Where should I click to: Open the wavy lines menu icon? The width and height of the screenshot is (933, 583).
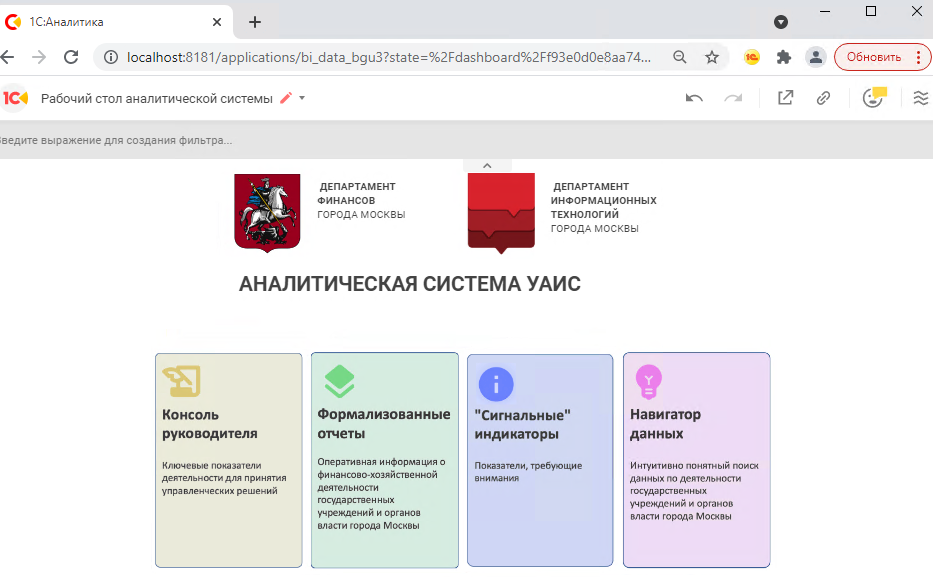point(920,98)
